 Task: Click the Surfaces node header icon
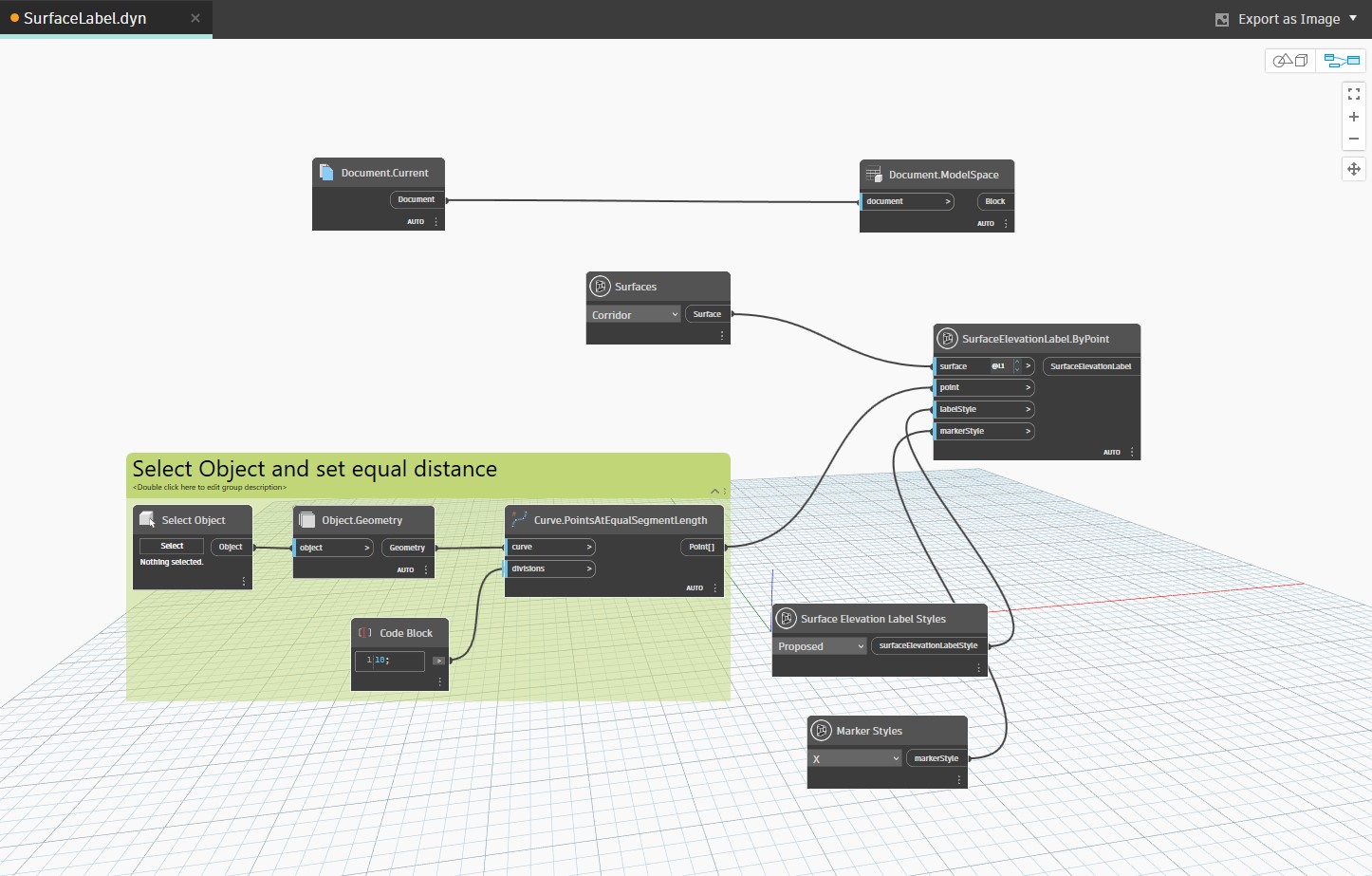click(x=601, y=286)
